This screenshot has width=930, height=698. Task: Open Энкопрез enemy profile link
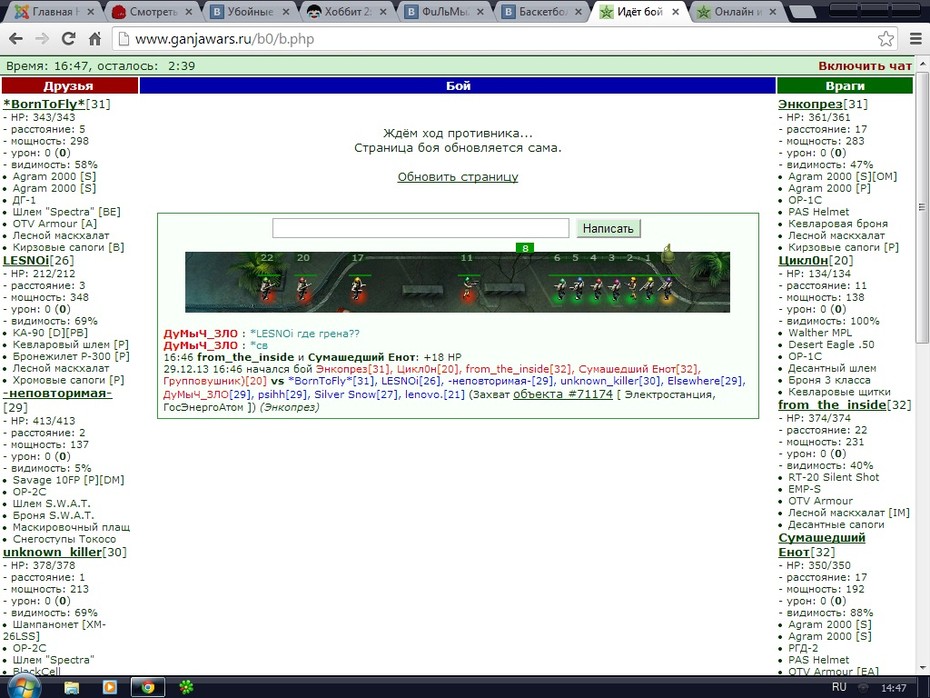click(x=810, y=104)
